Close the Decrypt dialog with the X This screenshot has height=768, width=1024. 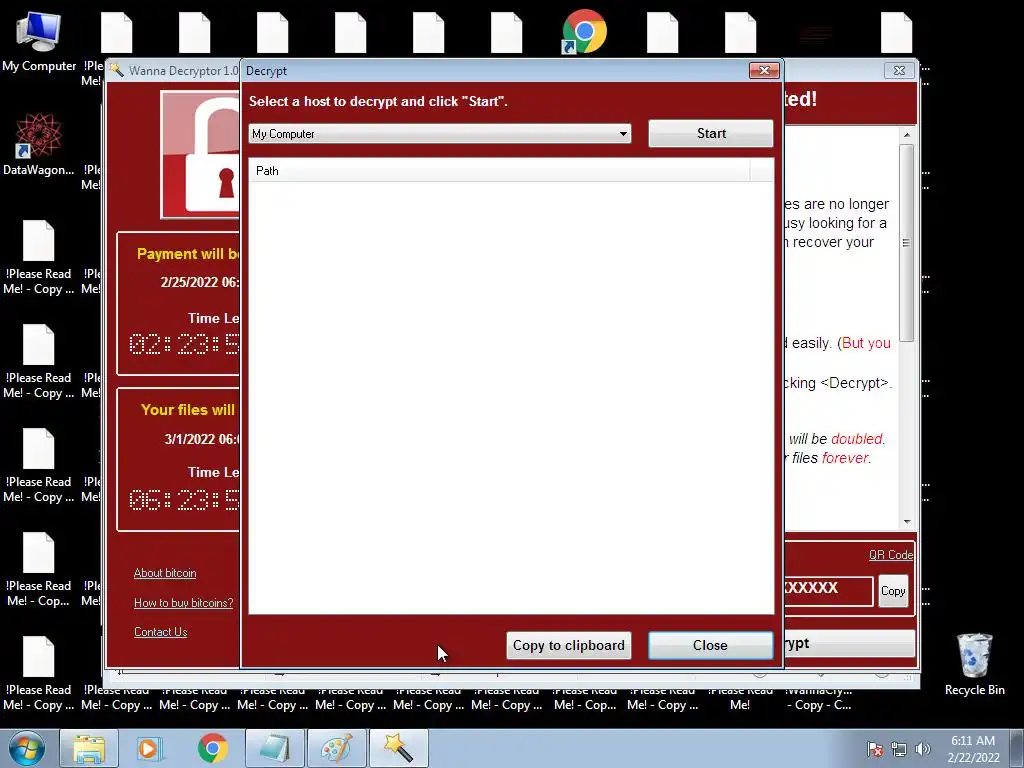tap(764, 71)
